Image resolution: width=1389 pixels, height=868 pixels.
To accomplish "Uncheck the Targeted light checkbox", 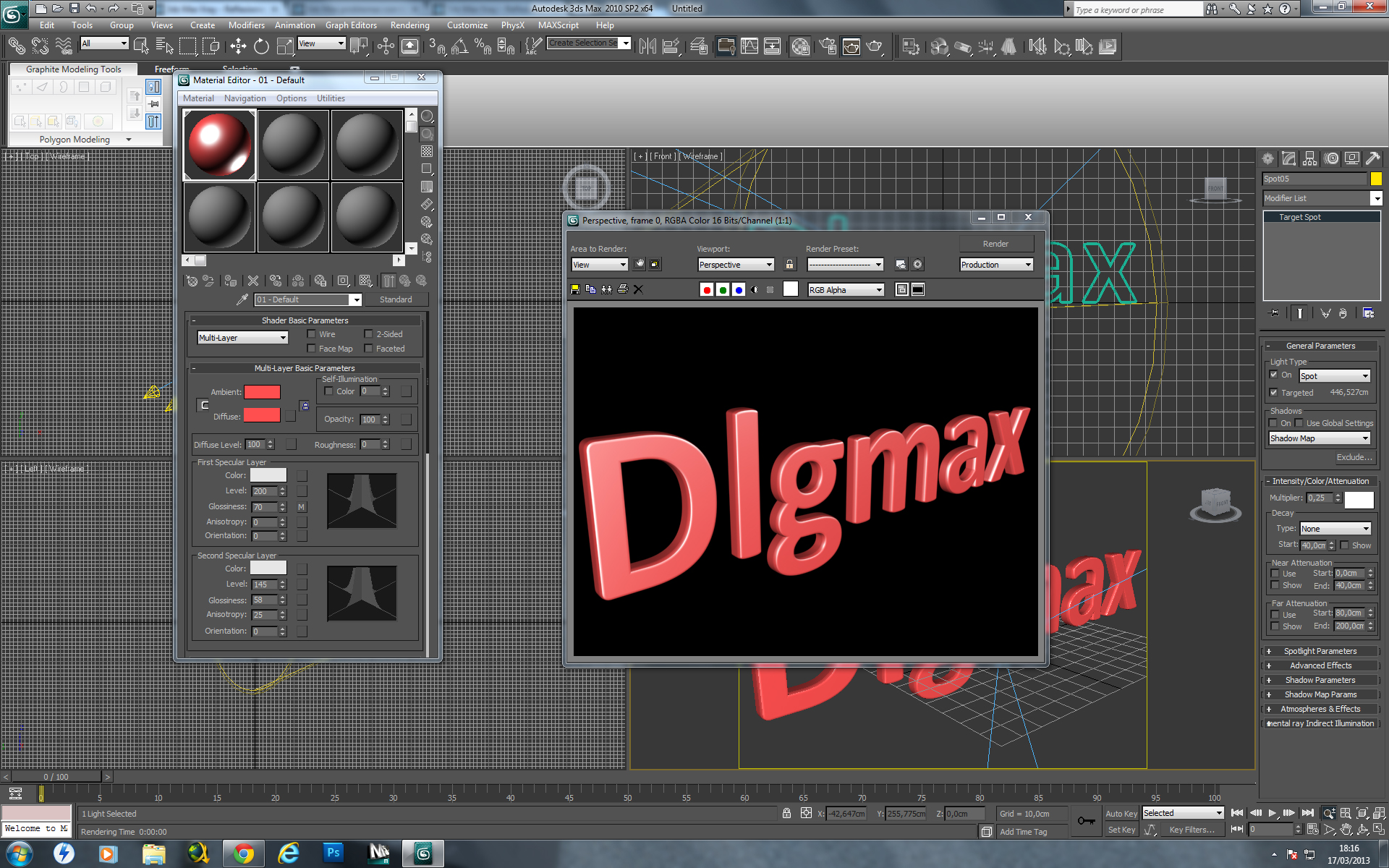I will [x=1274, y=393].
